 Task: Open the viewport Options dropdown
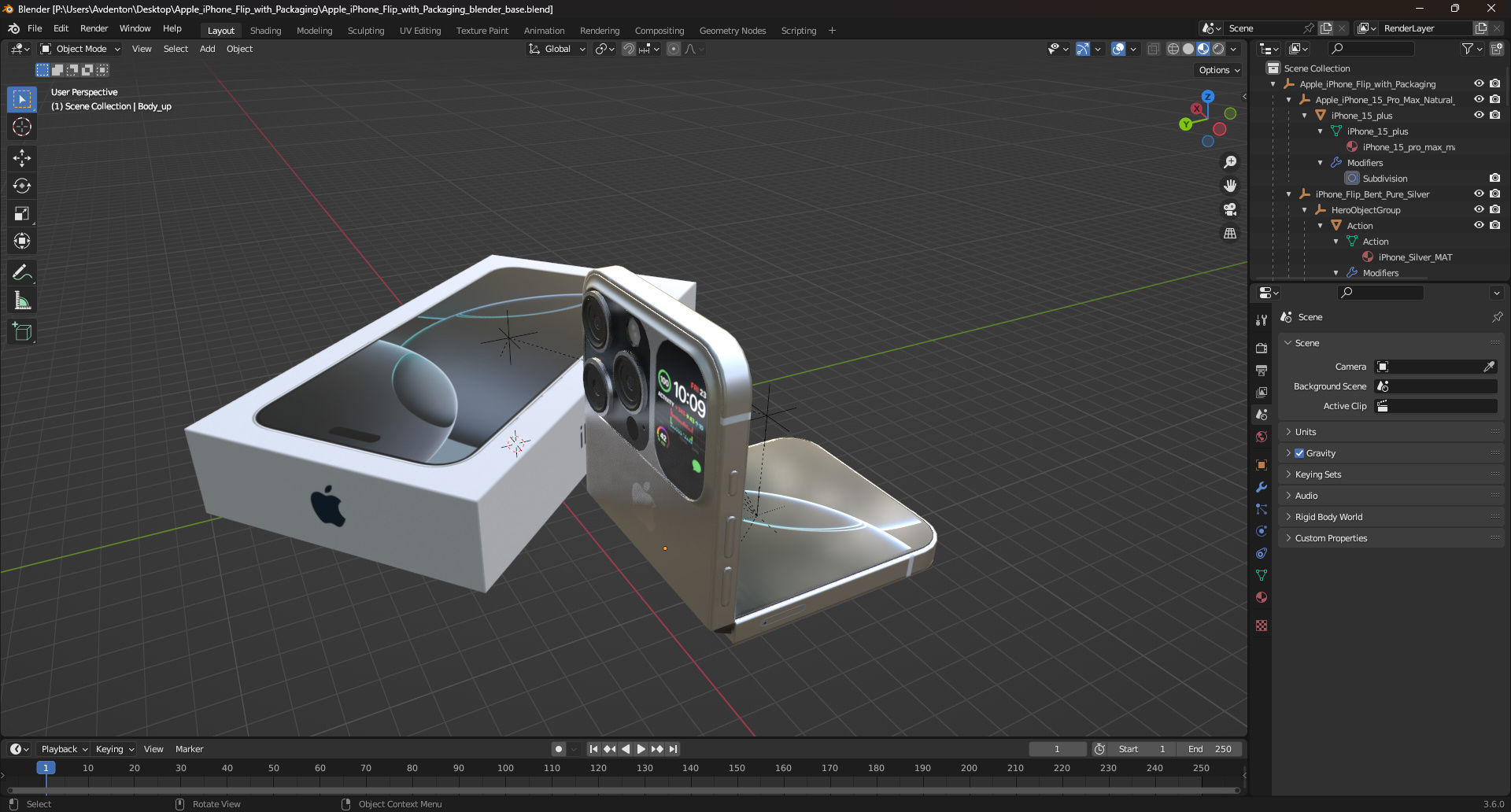pos(1219,70)
